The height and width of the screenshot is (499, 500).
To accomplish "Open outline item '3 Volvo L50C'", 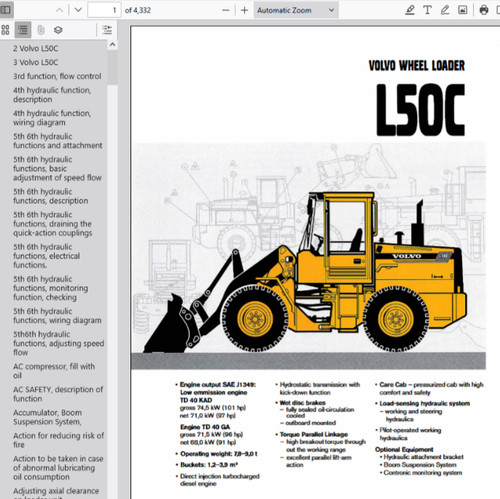I will click(36, 62).
